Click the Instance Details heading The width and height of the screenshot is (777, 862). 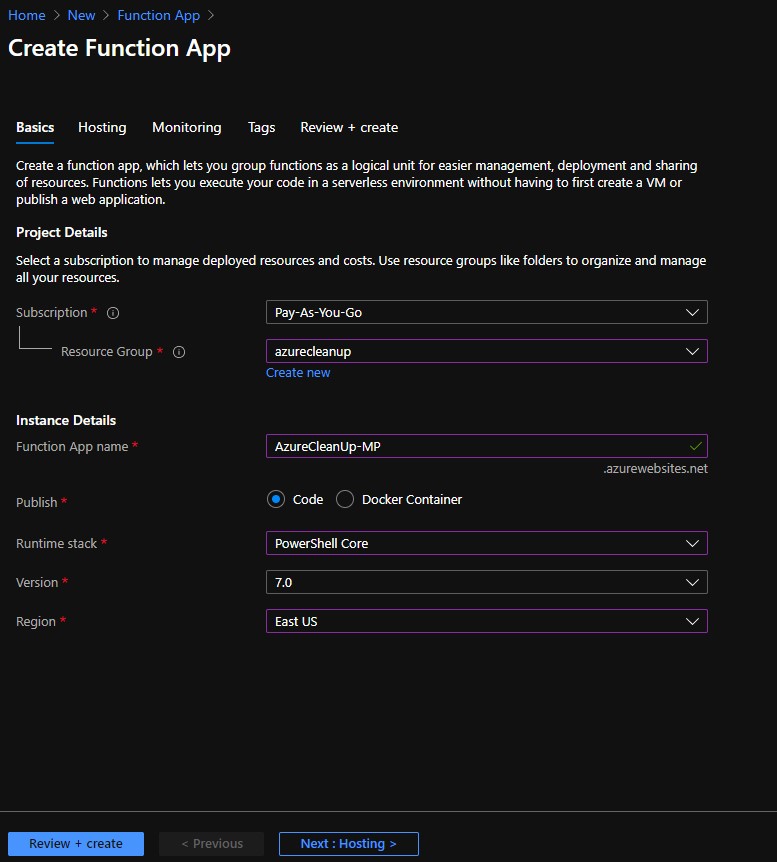click(x=66, y=421)
